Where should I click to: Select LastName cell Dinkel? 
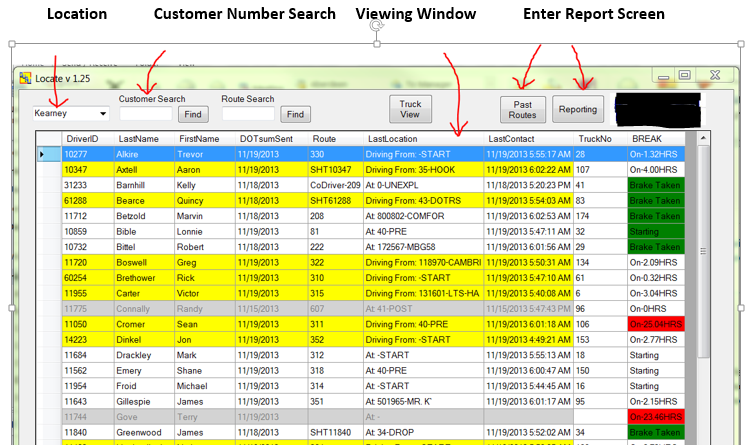pyautogui.click(x=145, y=340)
